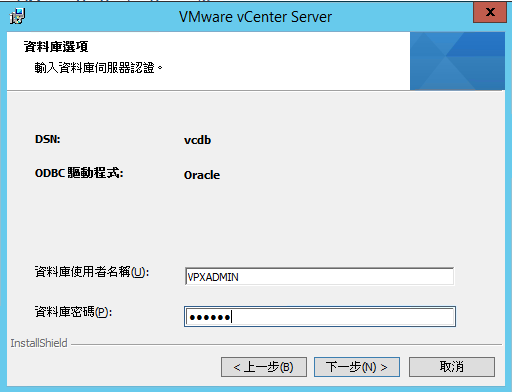Image resolution: width=512 pixels, height=392 pixels.
Task: Close the VMware vCenter Server dialog
Action: (x=490, y=13)
